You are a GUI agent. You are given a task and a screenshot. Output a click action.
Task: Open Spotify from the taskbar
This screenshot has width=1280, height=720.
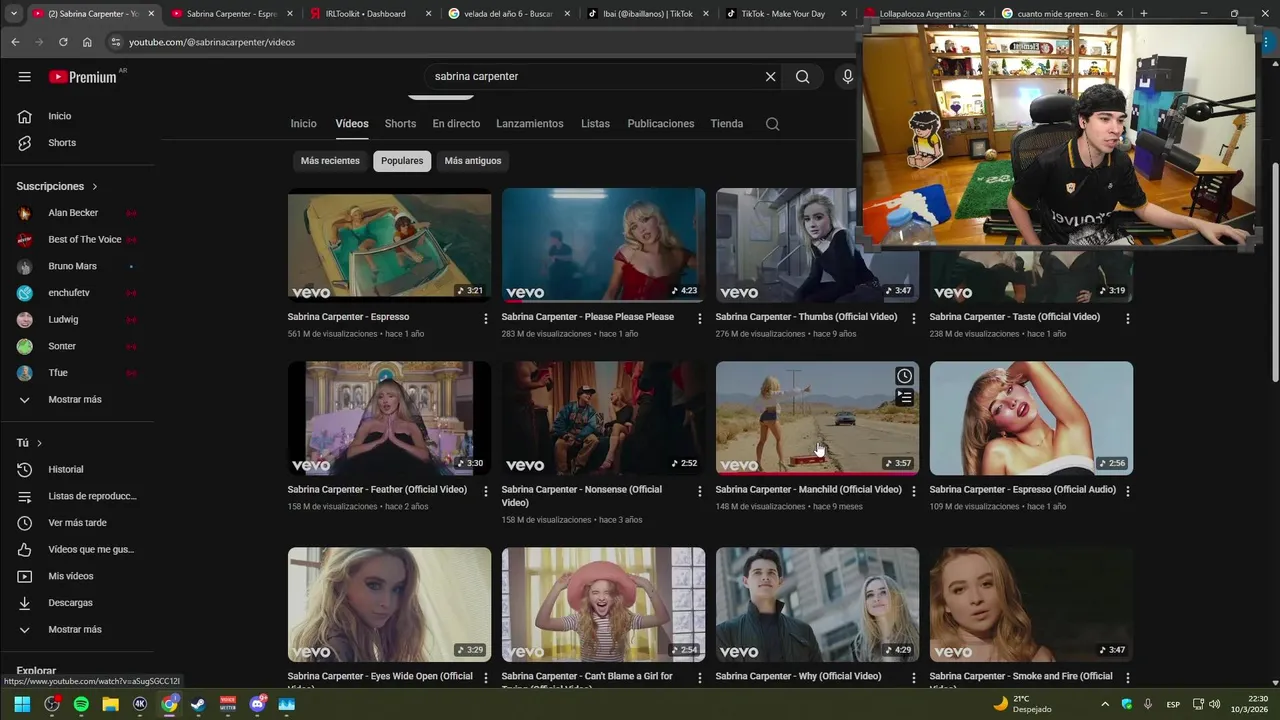(81, 704)
